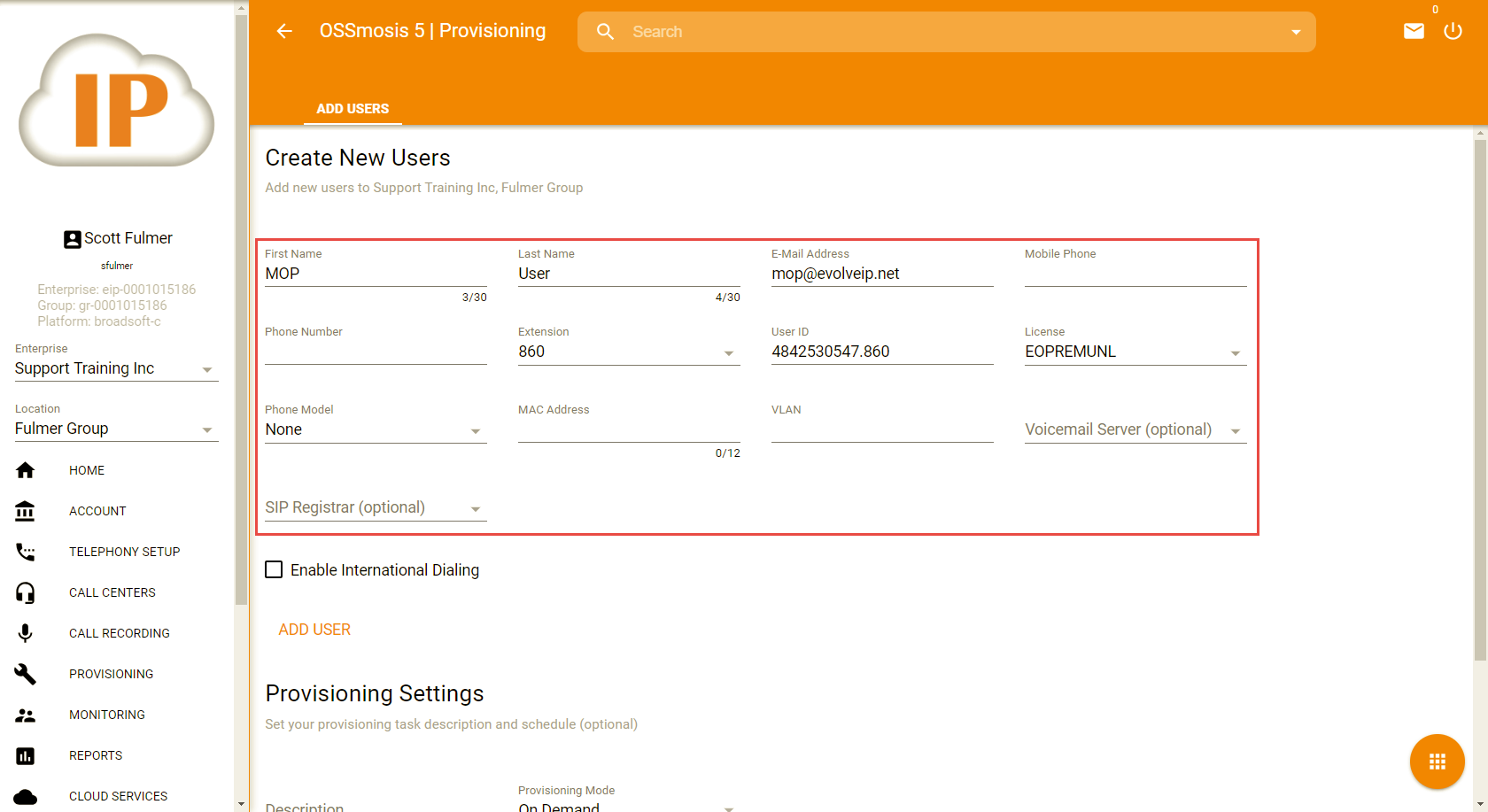Click the Call Centers headset icon
This screenshot has height=812, width=1488.
coord(26,592)
